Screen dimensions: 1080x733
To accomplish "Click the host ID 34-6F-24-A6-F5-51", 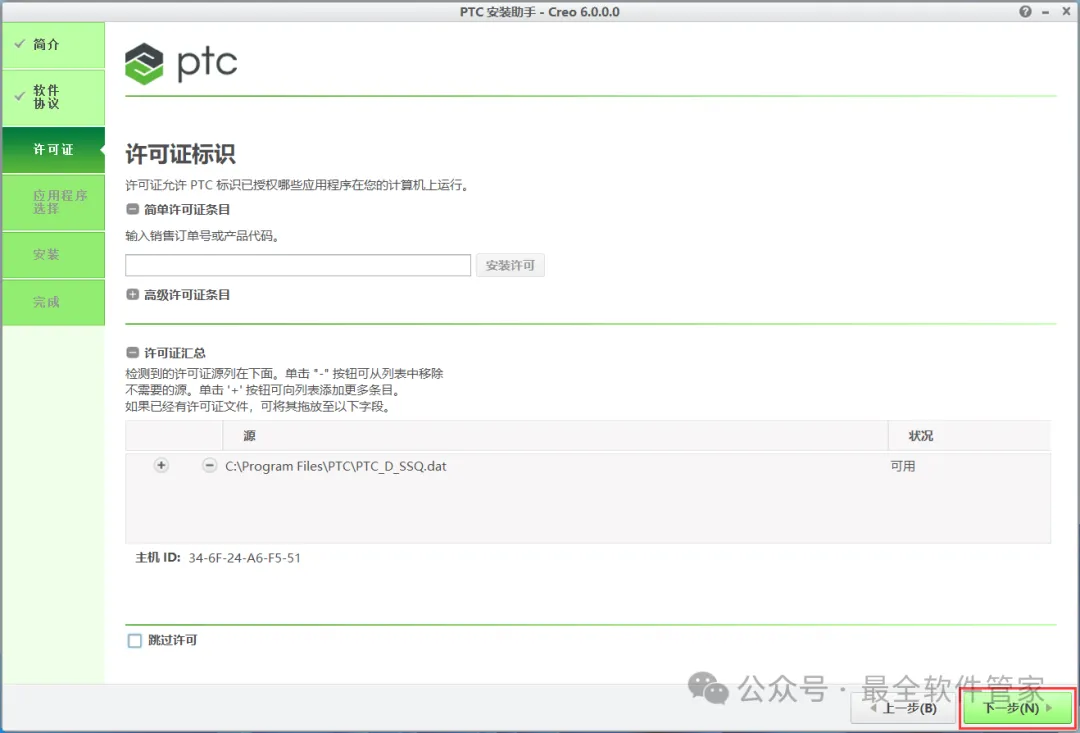I will click(245, 558).
